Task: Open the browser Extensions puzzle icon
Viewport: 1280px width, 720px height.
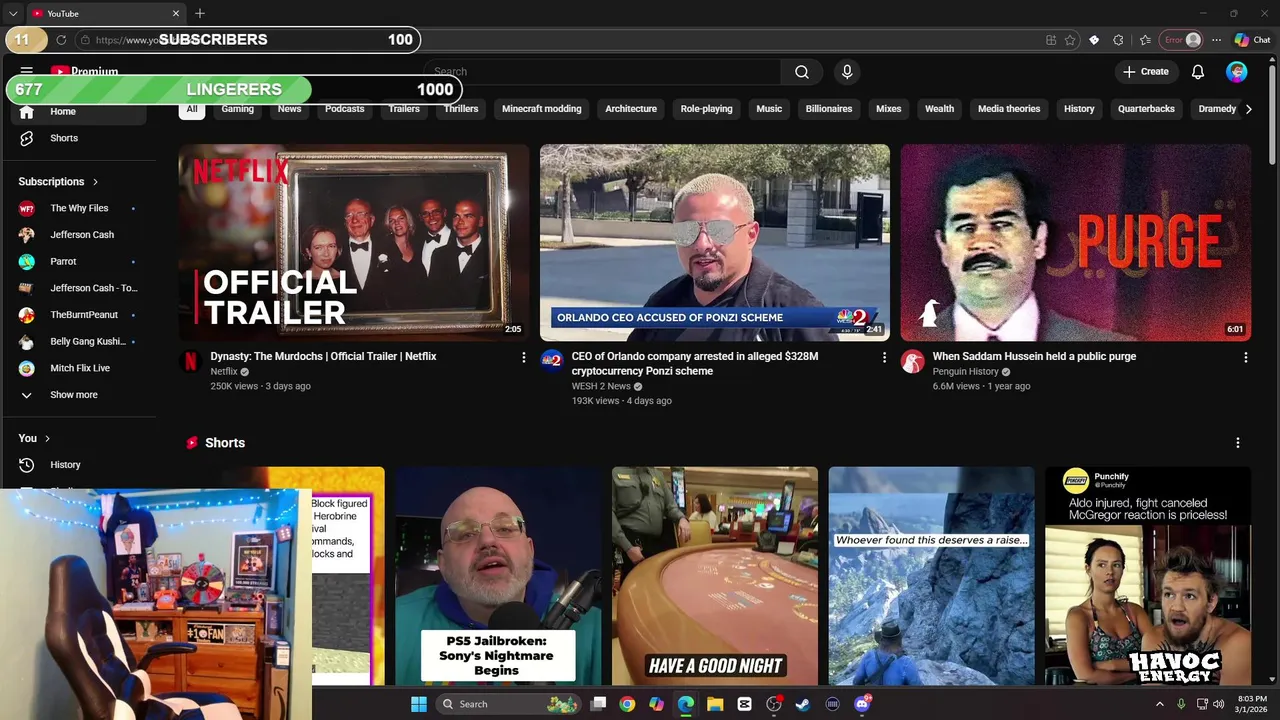Action: [x=1118, y=40]
